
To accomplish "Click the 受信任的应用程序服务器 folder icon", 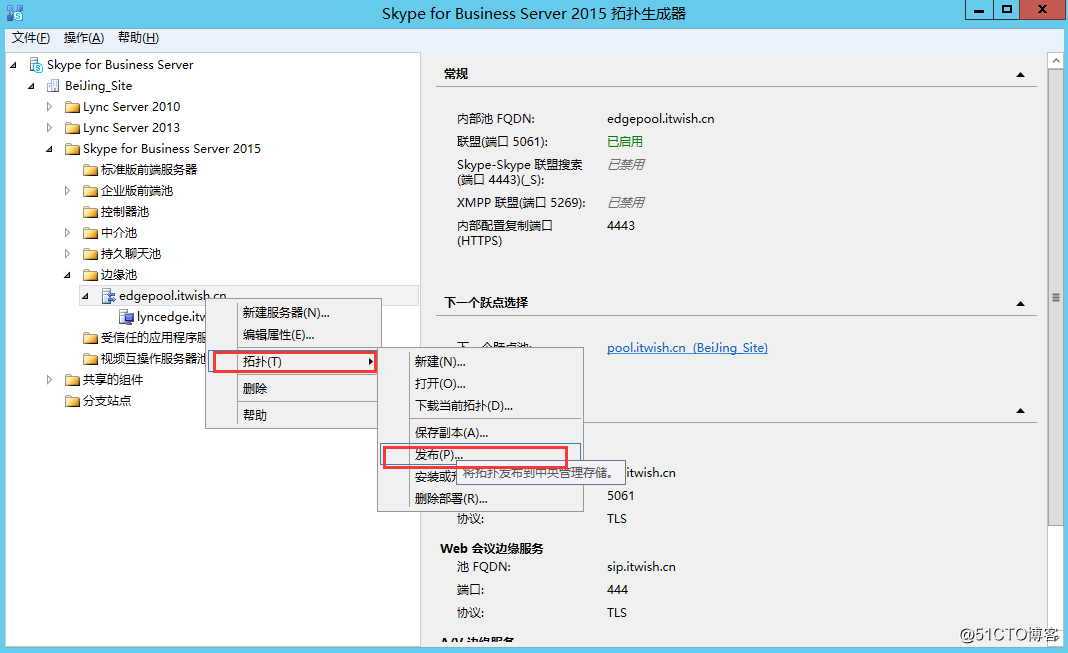I will click(90, 338).
